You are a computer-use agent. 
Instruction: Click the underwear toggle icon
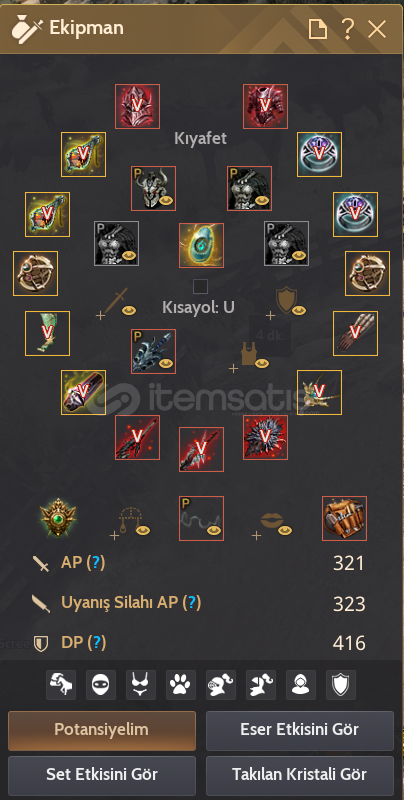click(141, 685)
